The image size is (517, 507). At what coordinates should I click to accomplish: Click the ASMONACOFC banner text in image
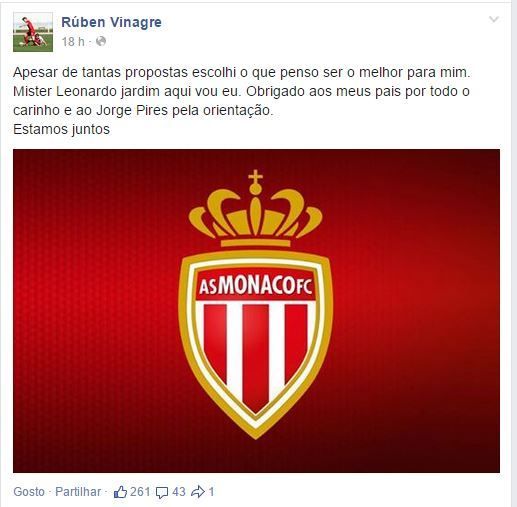256,286
